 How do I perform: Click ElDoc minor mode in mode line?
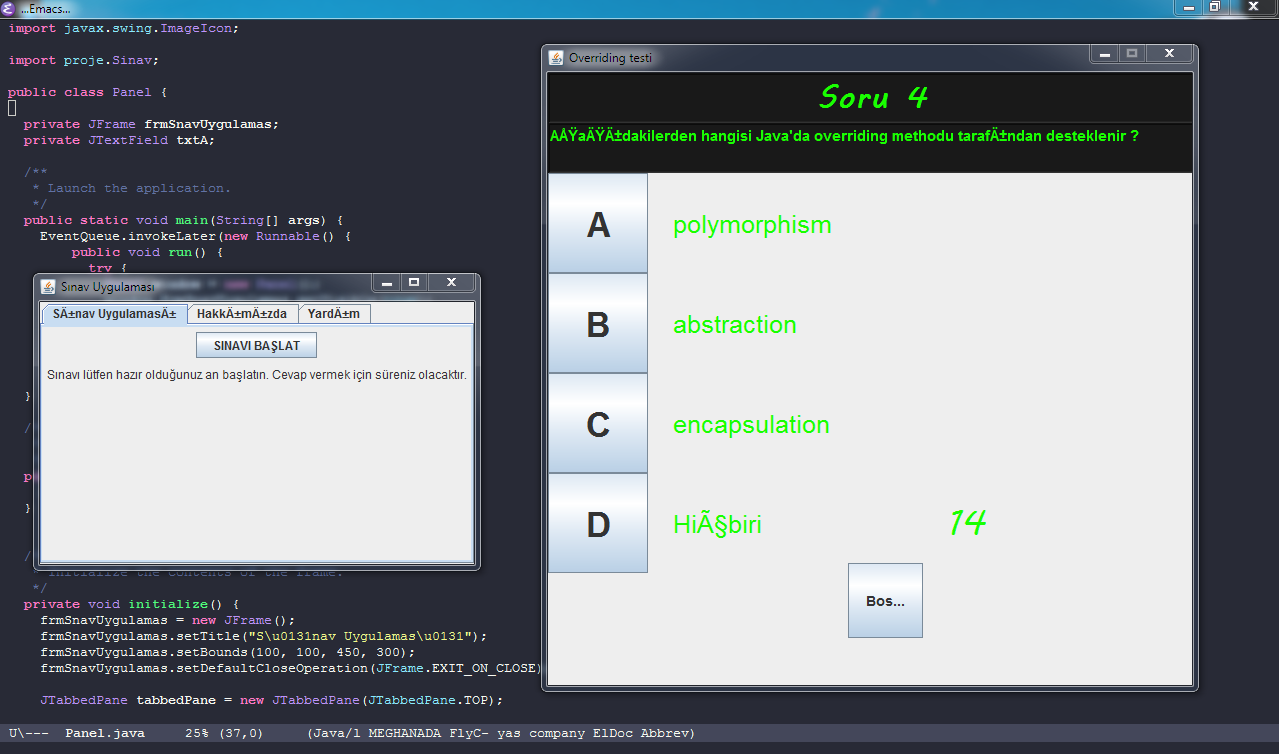(611, 733)
